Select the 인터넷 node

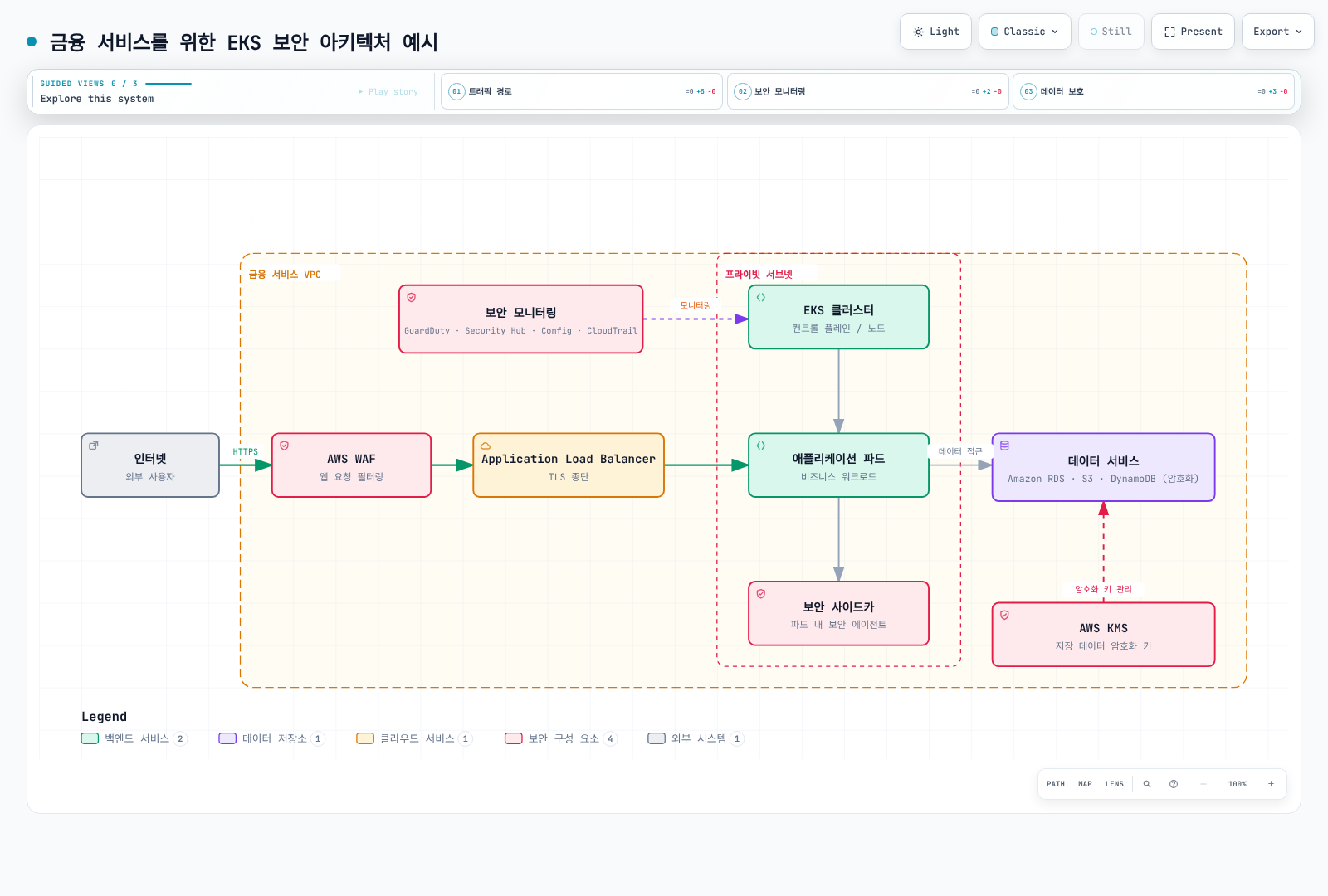150,465
